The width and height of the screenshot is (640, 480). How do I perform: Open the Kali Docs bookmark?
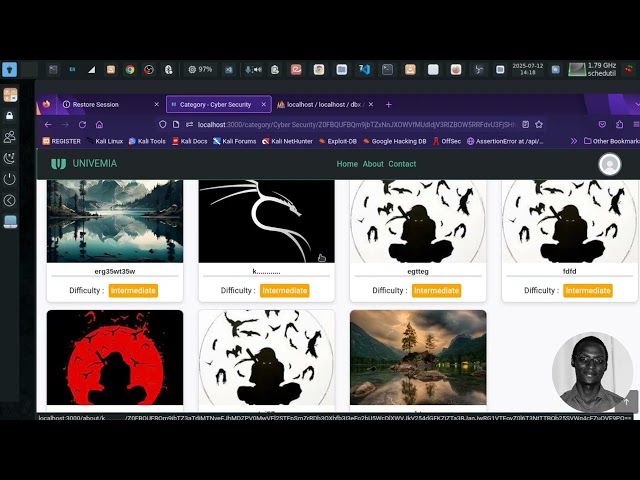click(x=189, y=141)
